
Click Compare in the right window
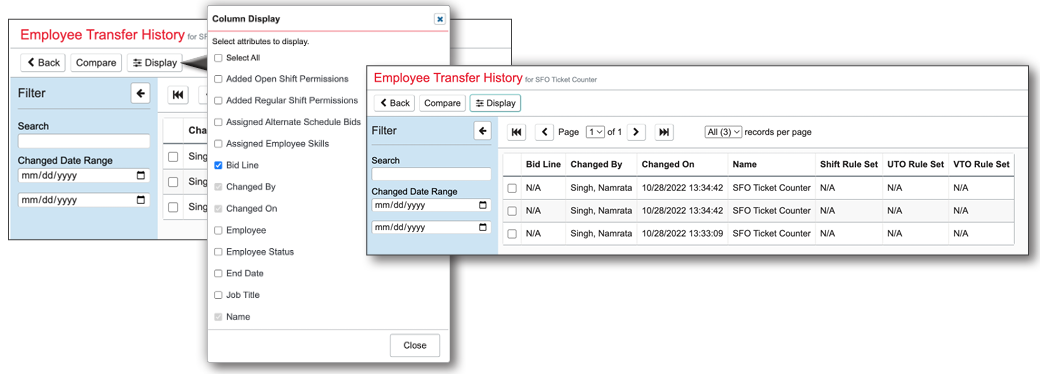(442, 103)
